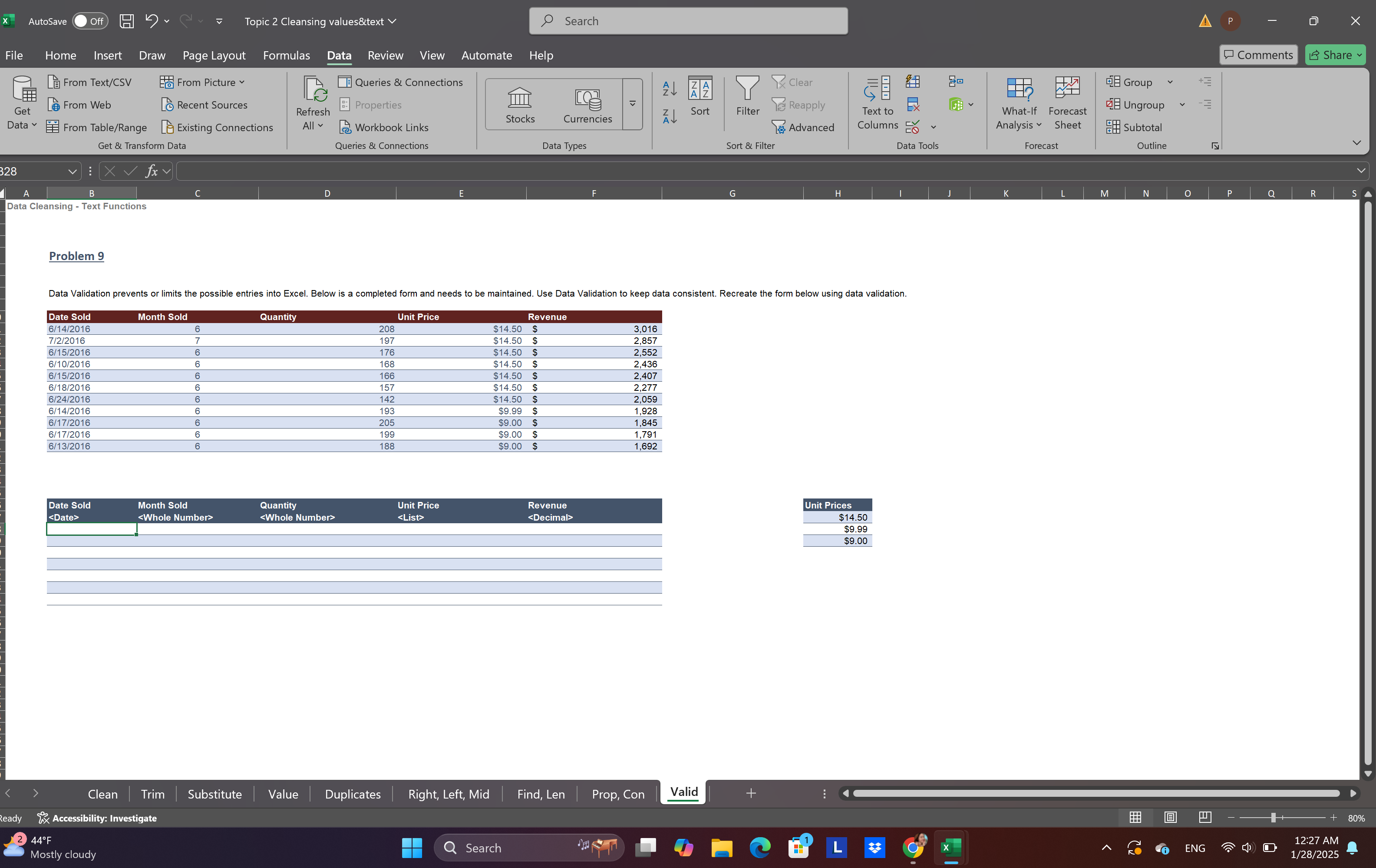The height and width of the screenshot is (868, 1376).
Task: Open the Duplicates sheet tab
Action: pos(353,794)
